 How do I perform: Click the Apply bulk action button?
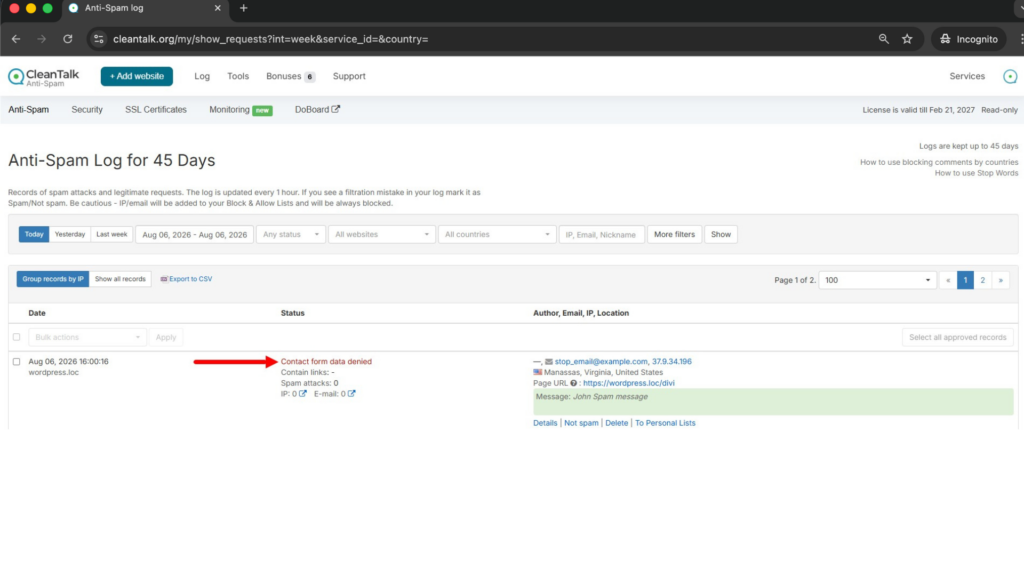(x=166, y=338)
